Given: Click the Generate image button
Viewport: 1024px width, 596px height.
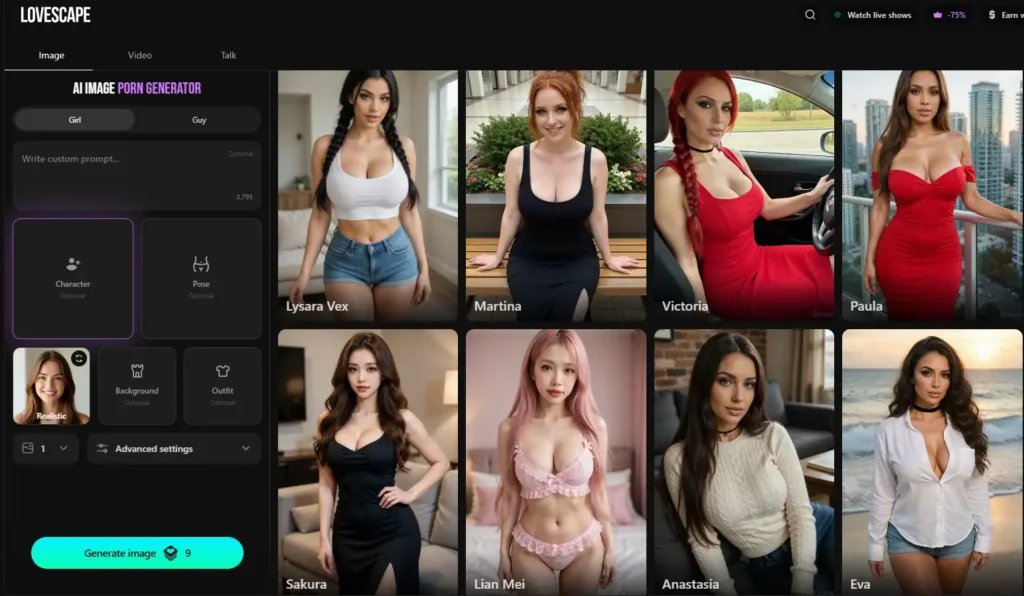Looking at the screenshot, I should point(137,553).
